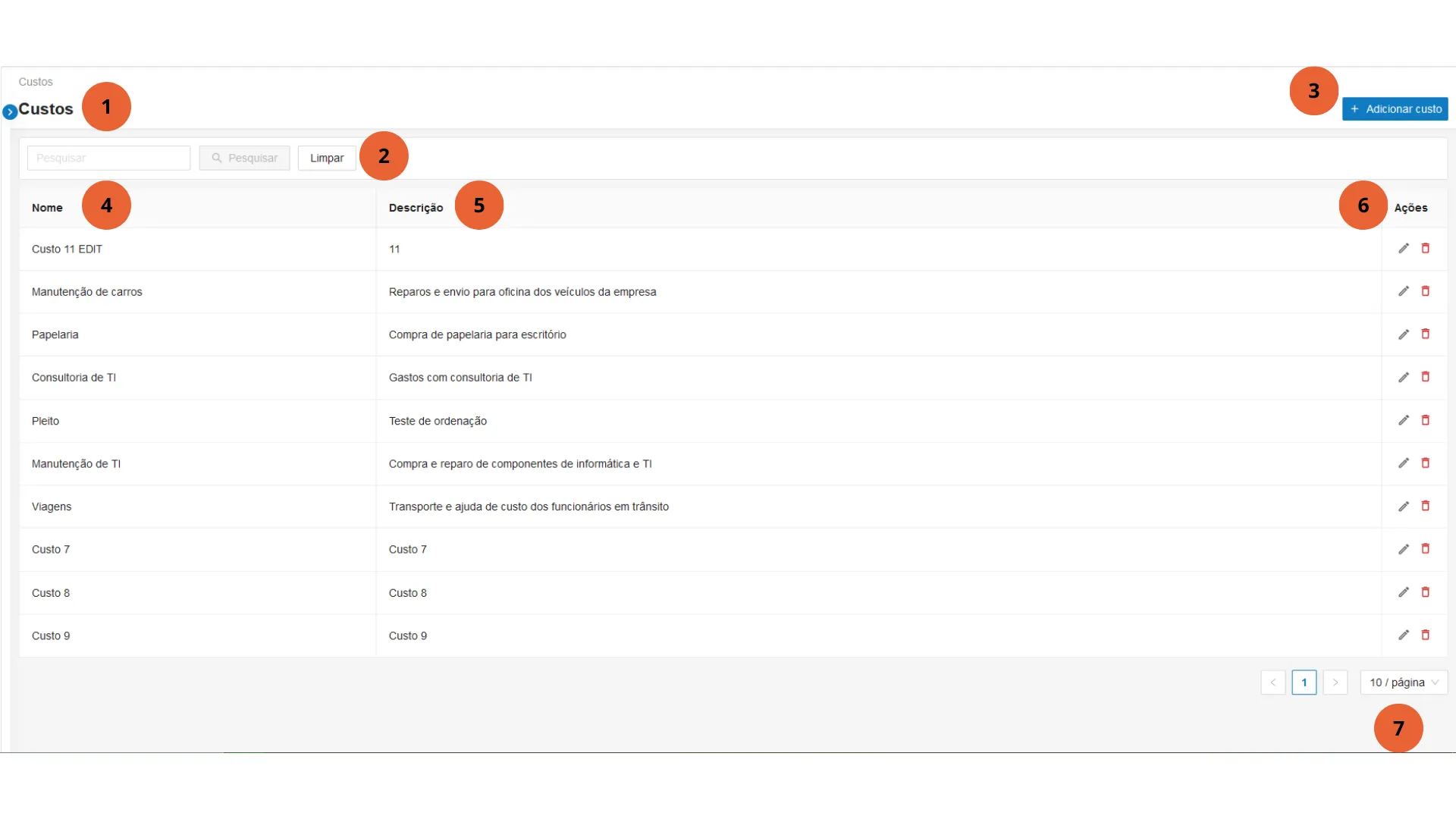The width and height of the screenshot is (1456, 819).
Task: Edit the Manutenção de TI cost
Action: (1404, 463)
